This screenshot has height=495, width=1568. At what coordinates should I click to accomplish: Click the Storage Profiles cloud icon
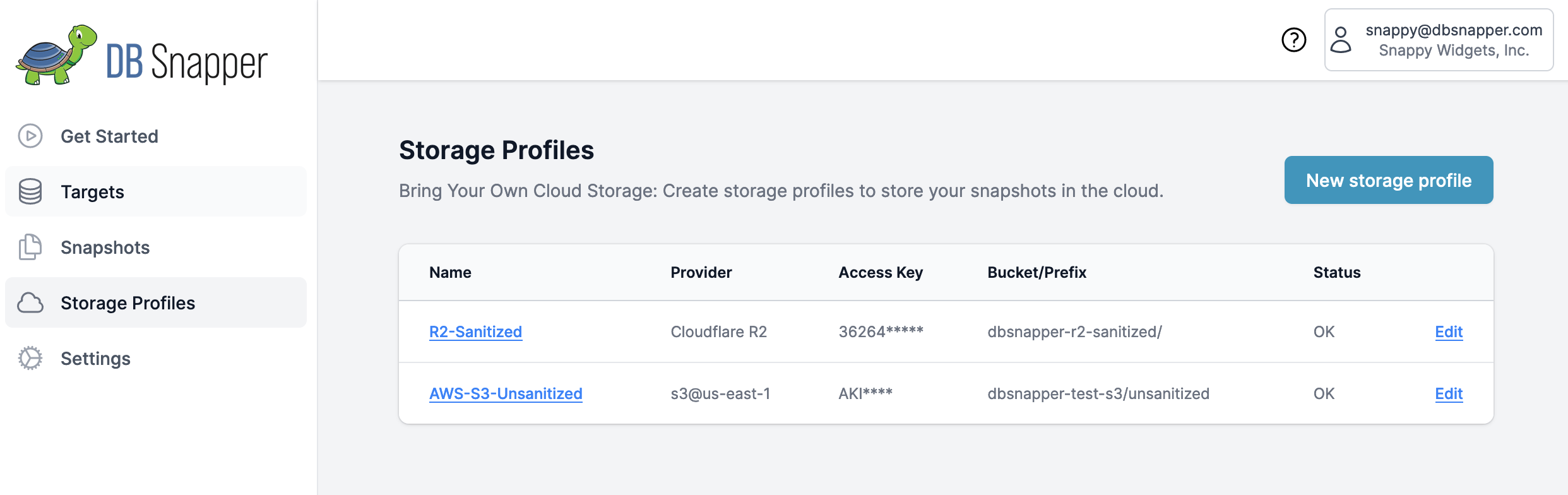[30, 302]
